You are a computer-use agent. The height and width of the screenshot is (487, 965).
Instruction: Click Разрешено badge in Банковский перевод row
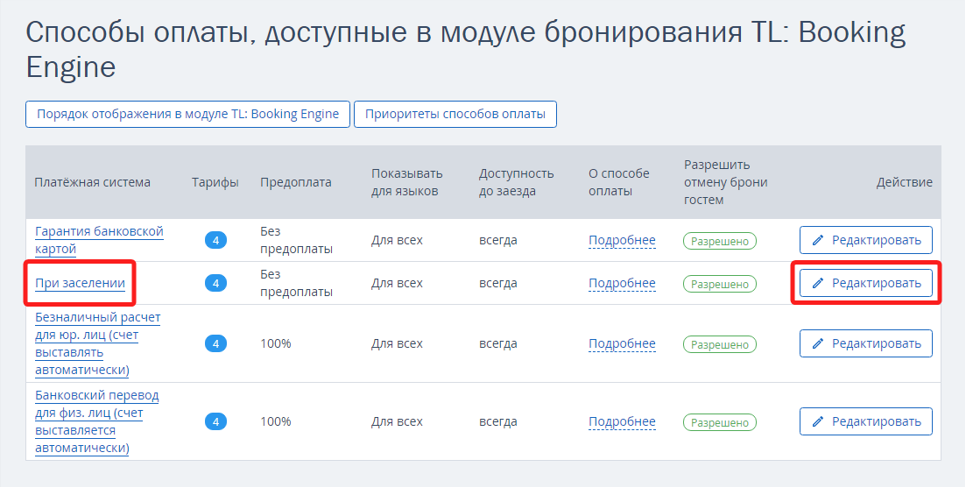click(x=720, y=422)
